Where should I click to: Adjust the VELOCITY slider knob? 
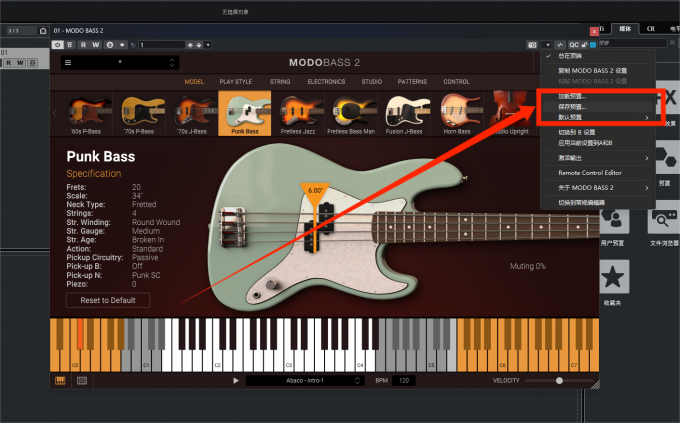click(559, 380)
